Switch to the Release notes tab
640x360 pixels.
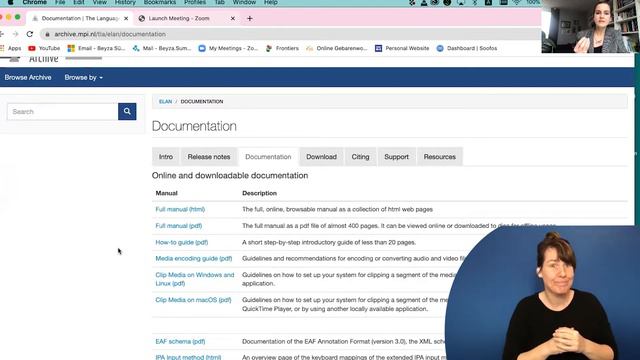coord(209,157)
